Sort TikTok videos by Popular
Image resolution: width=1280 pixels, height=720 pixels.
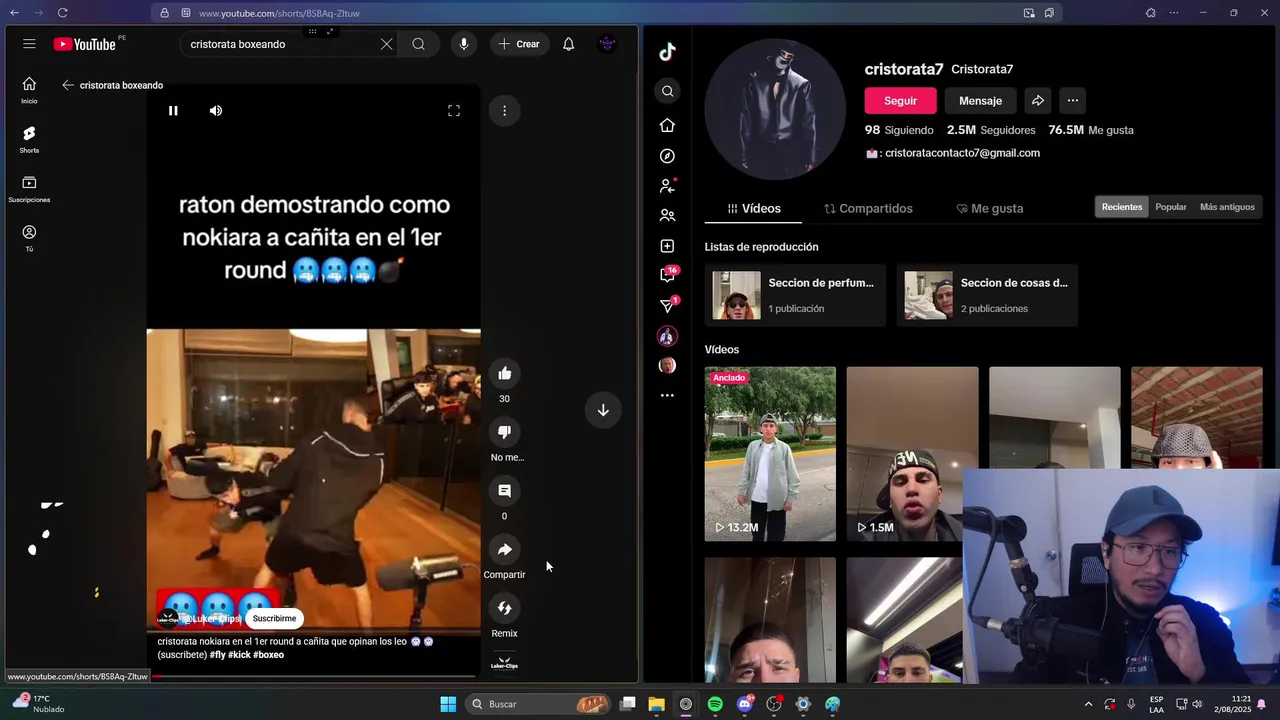coord(1171,207)
